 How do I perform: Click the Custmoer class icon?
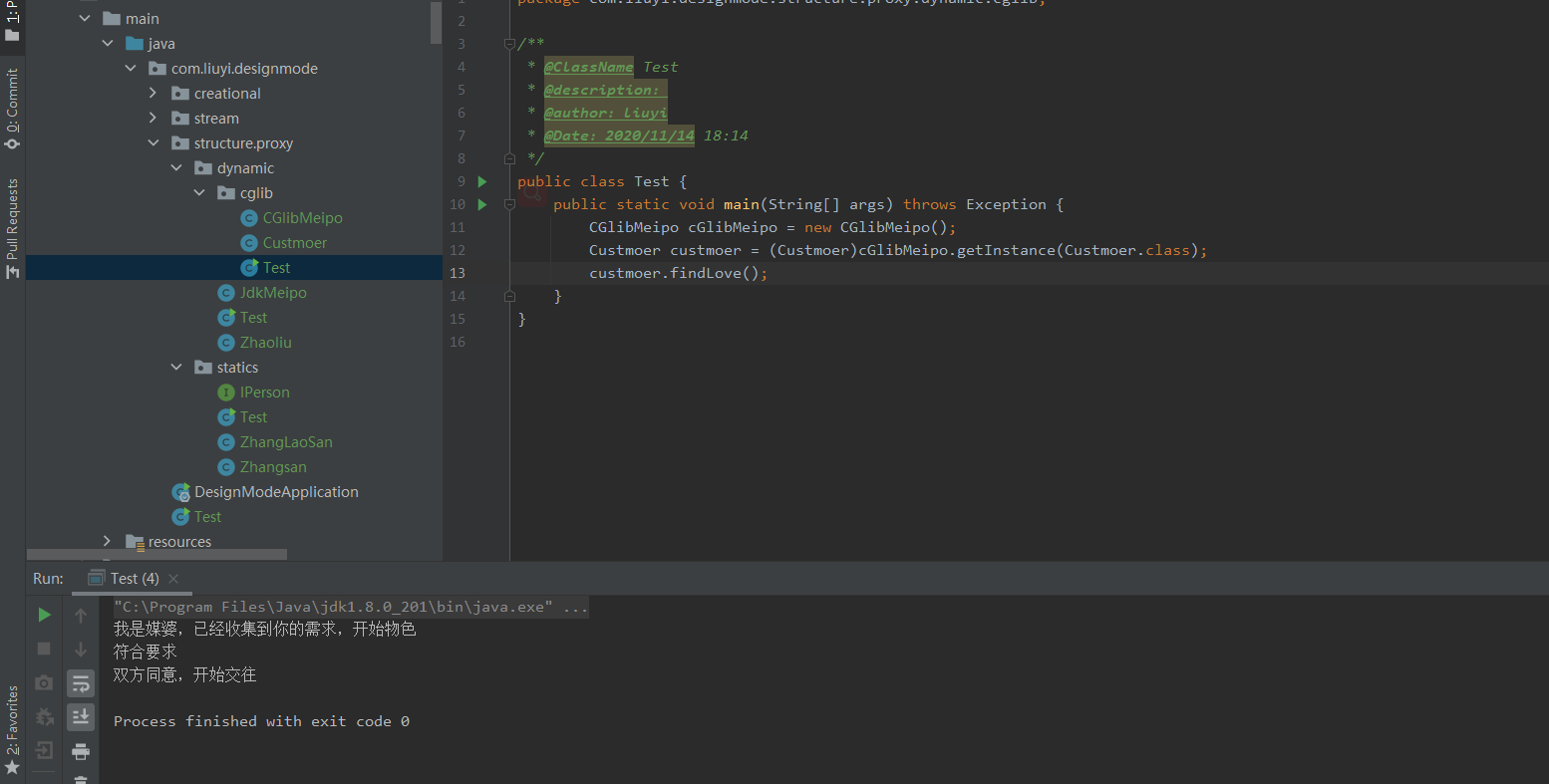click(x=249, y=243)
